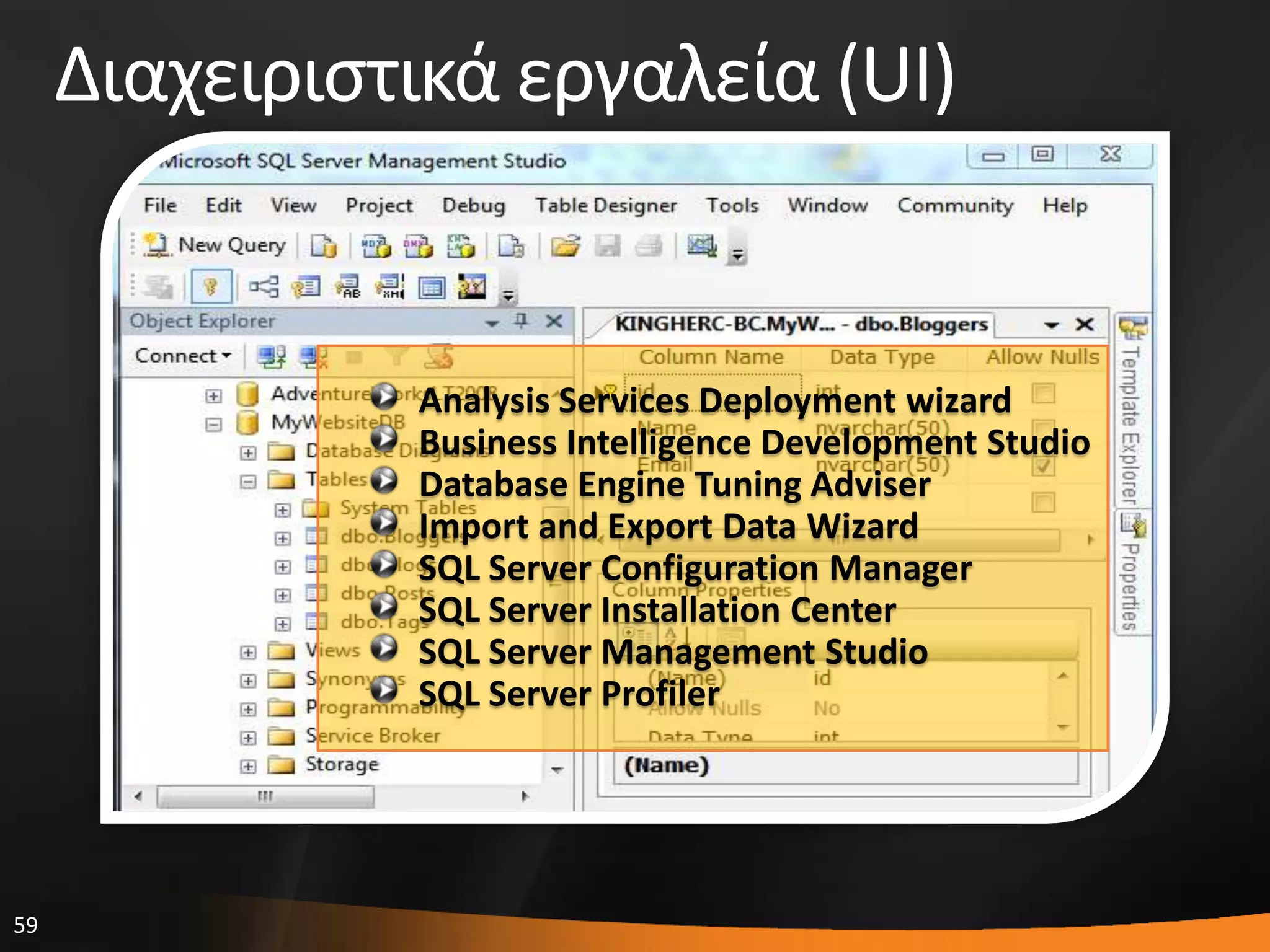Expand the Views folder
Viewport: 1270px width, 952px height.
pos(248,652)
